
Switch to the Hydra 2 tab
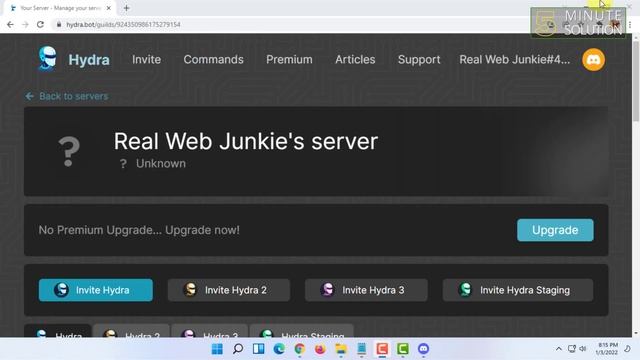coord(131,331)
